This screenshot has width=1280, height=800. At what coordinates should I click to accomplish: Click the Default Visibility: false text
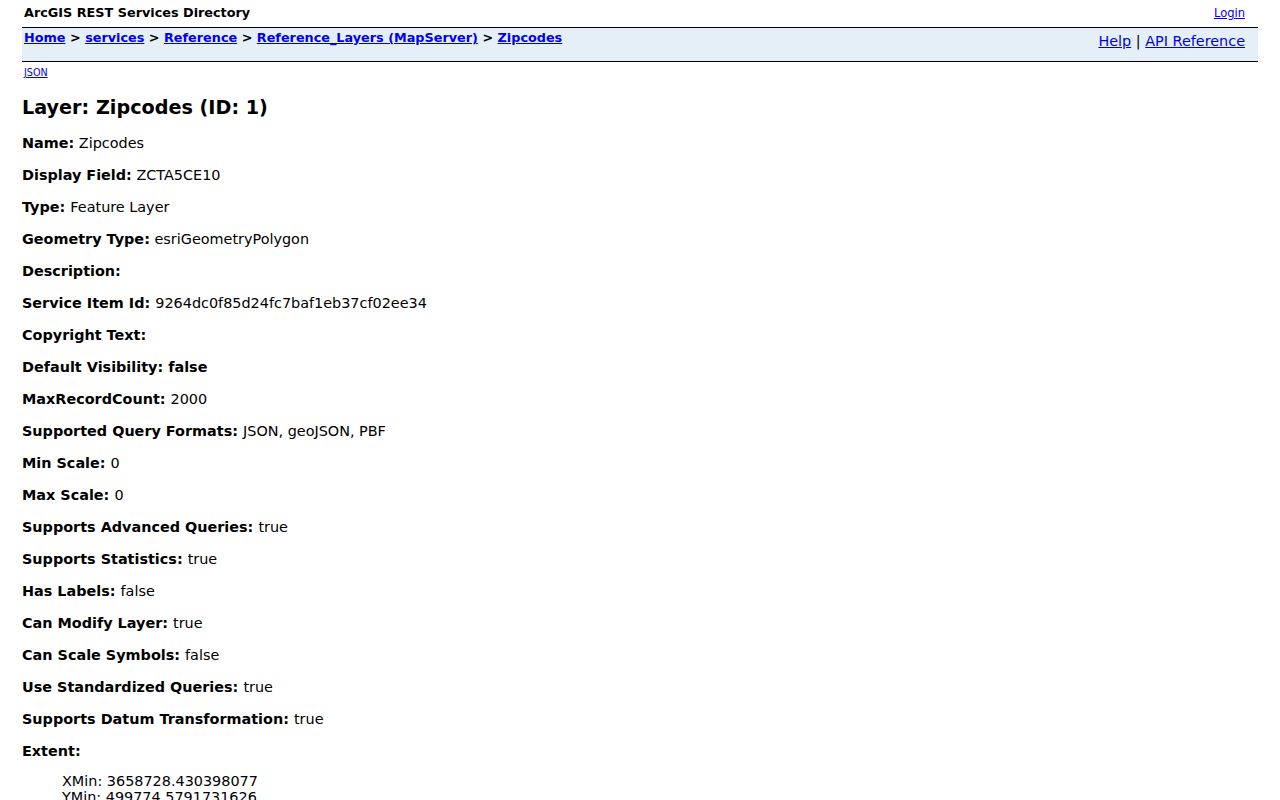pos(115,367)
